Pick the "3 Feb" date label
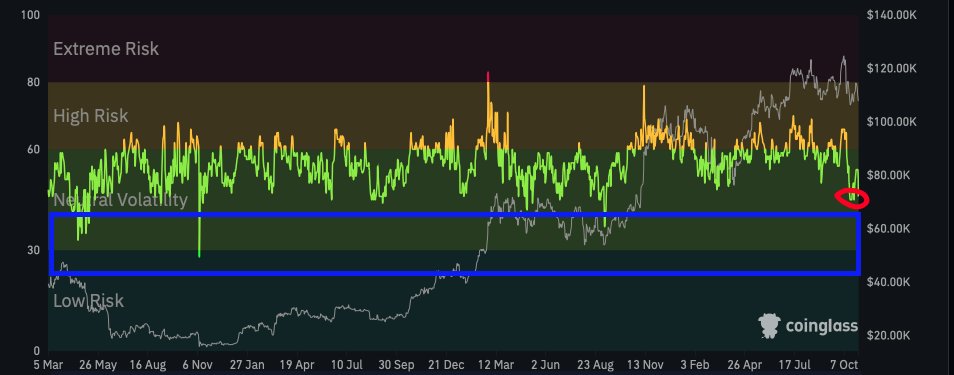954x375 pixels. [695, 365]
